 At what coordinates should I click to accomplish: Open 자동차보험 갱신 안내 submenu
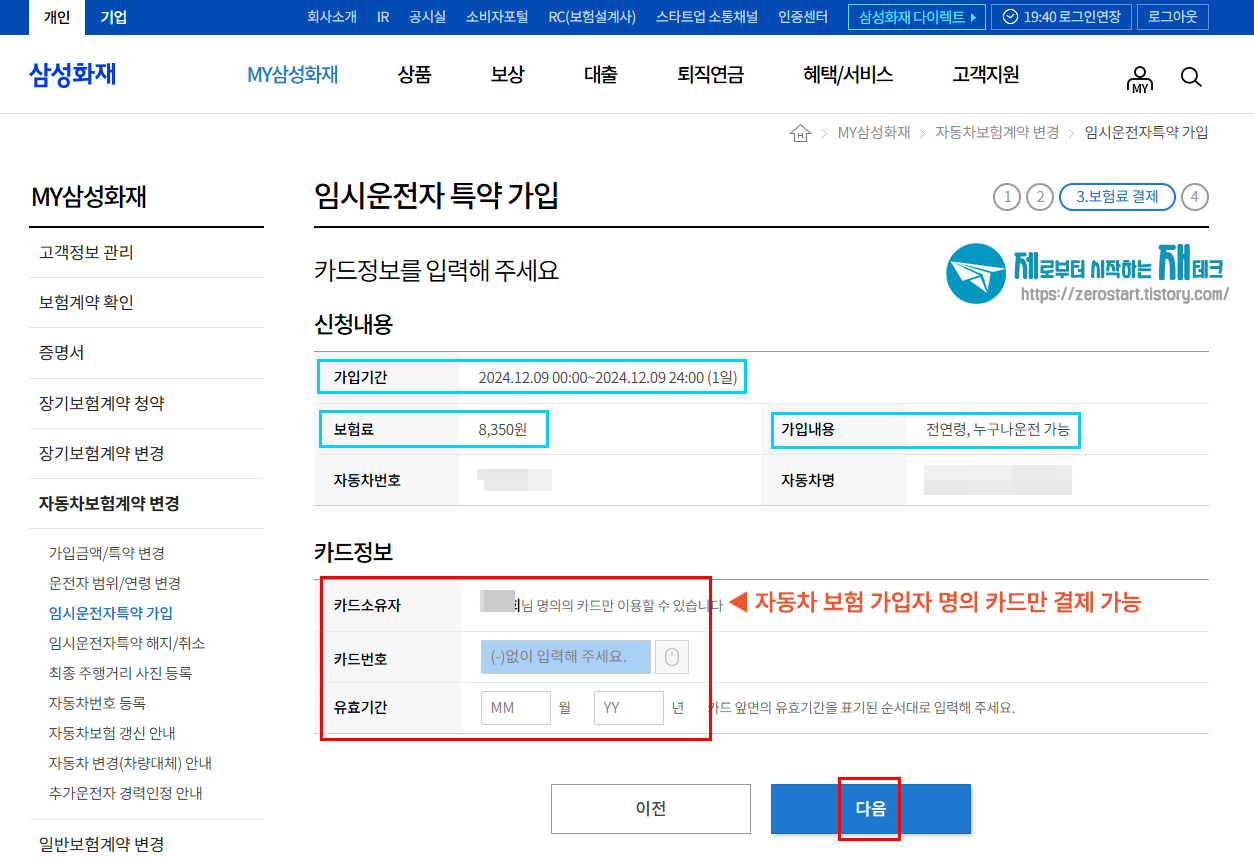tap(112, 733)
